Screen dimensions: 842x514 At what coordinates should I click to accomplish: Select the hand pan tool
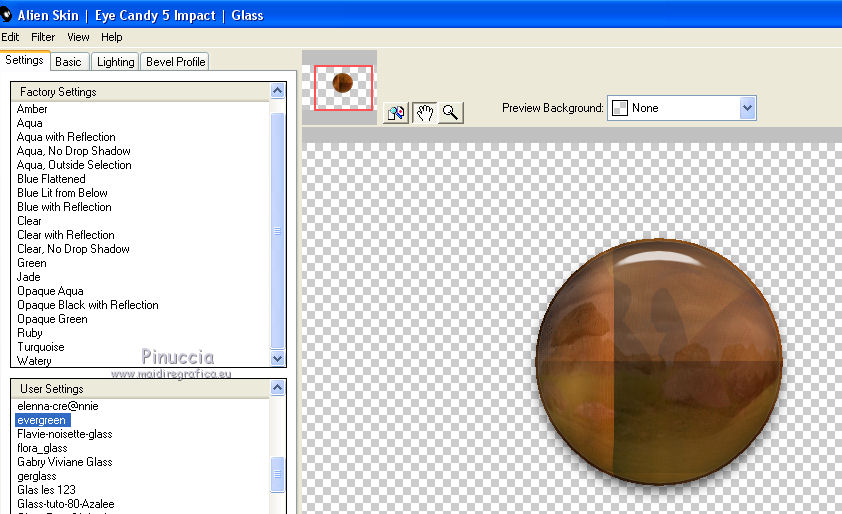[424, 113]
